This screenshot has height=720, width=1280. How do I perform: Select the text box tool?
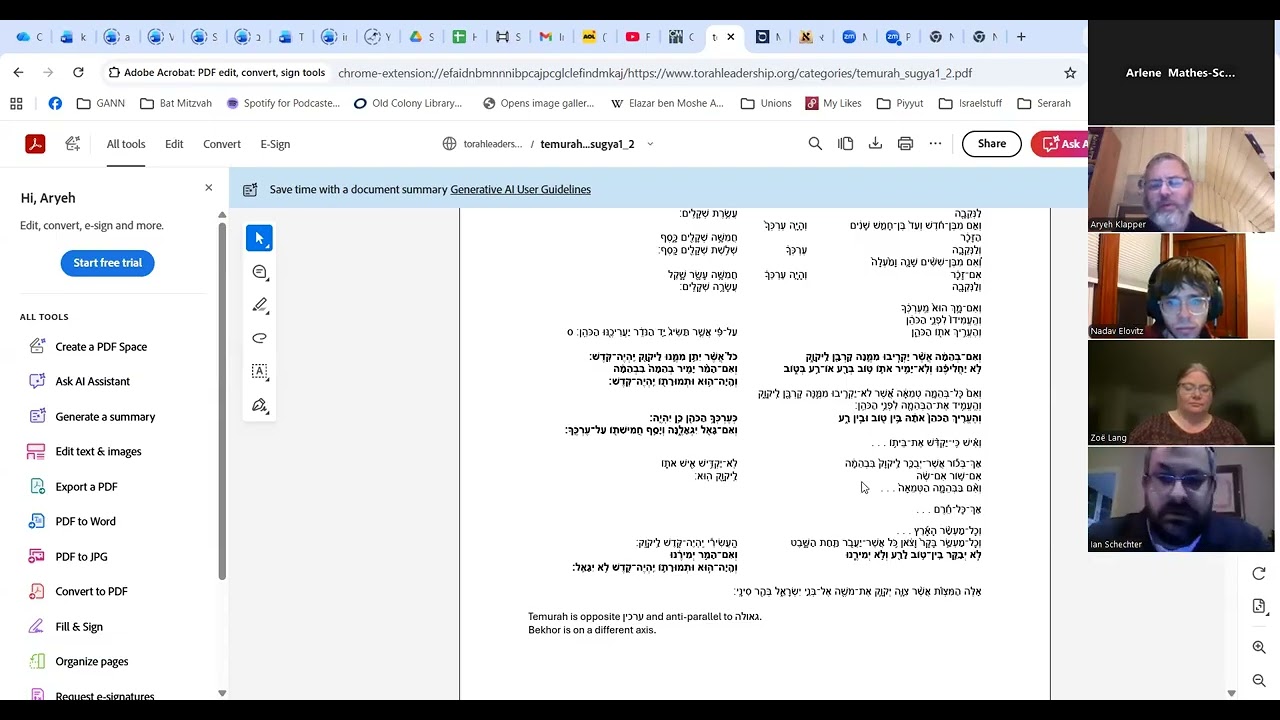point(260,371)
